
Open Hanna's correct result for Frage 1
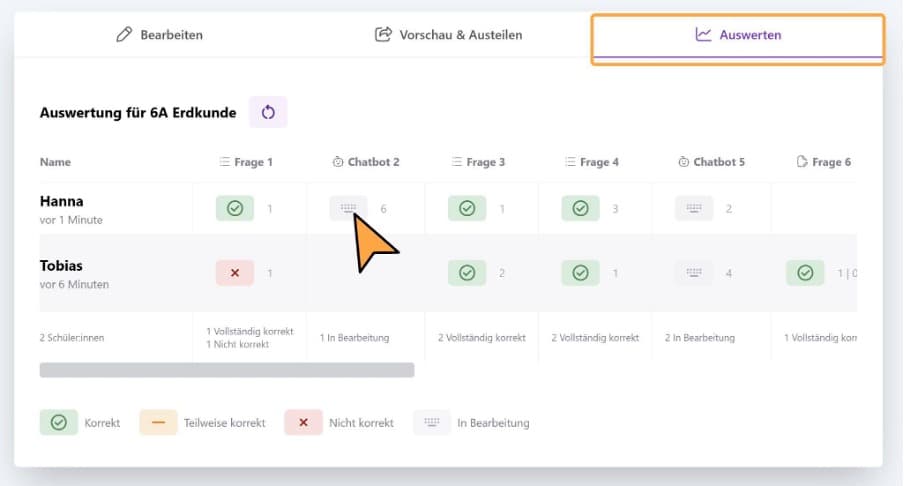(x=235, y=208)
